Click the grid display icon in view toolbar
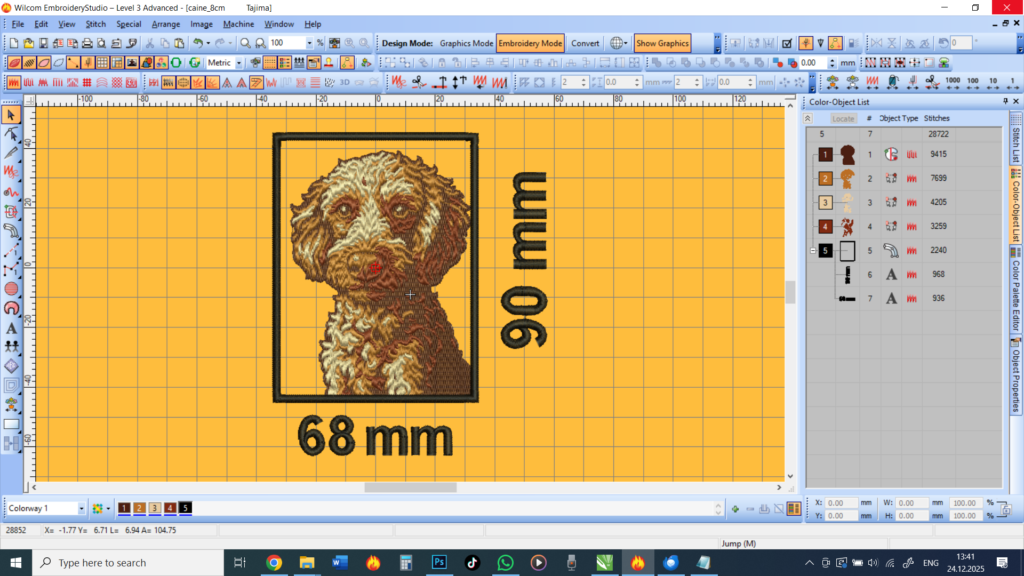1024x576 pixels. (103, 63)
